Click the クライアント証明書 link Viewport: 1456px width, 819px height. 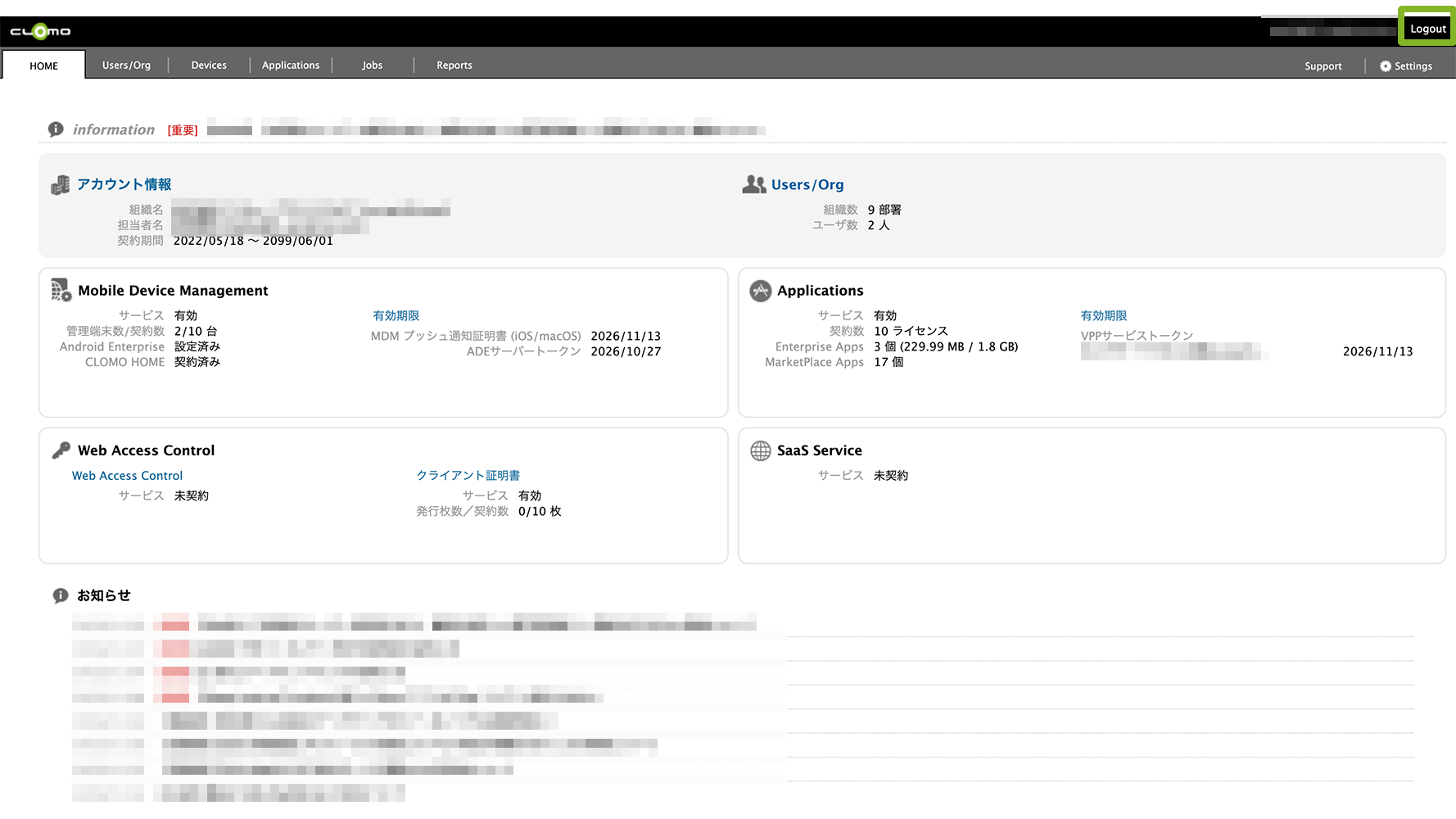468,476
